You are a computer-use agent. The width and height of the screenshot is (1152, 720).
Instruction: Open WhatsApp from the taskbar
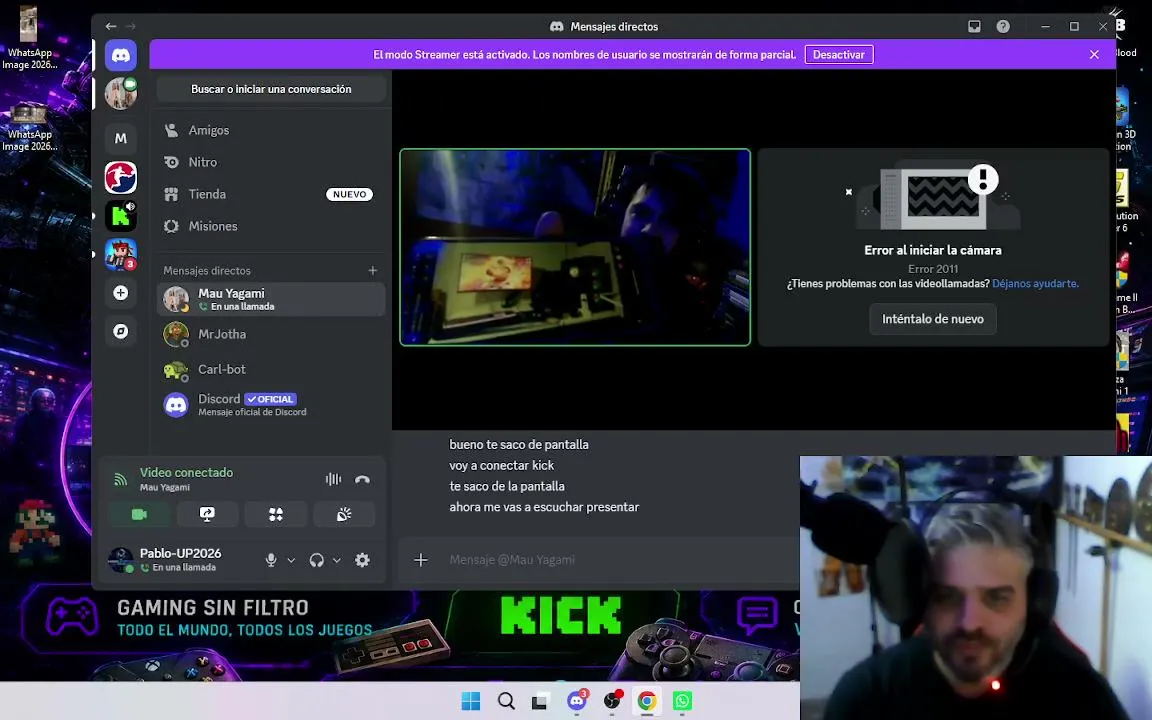pyautogui.click(x=683, y=701)
